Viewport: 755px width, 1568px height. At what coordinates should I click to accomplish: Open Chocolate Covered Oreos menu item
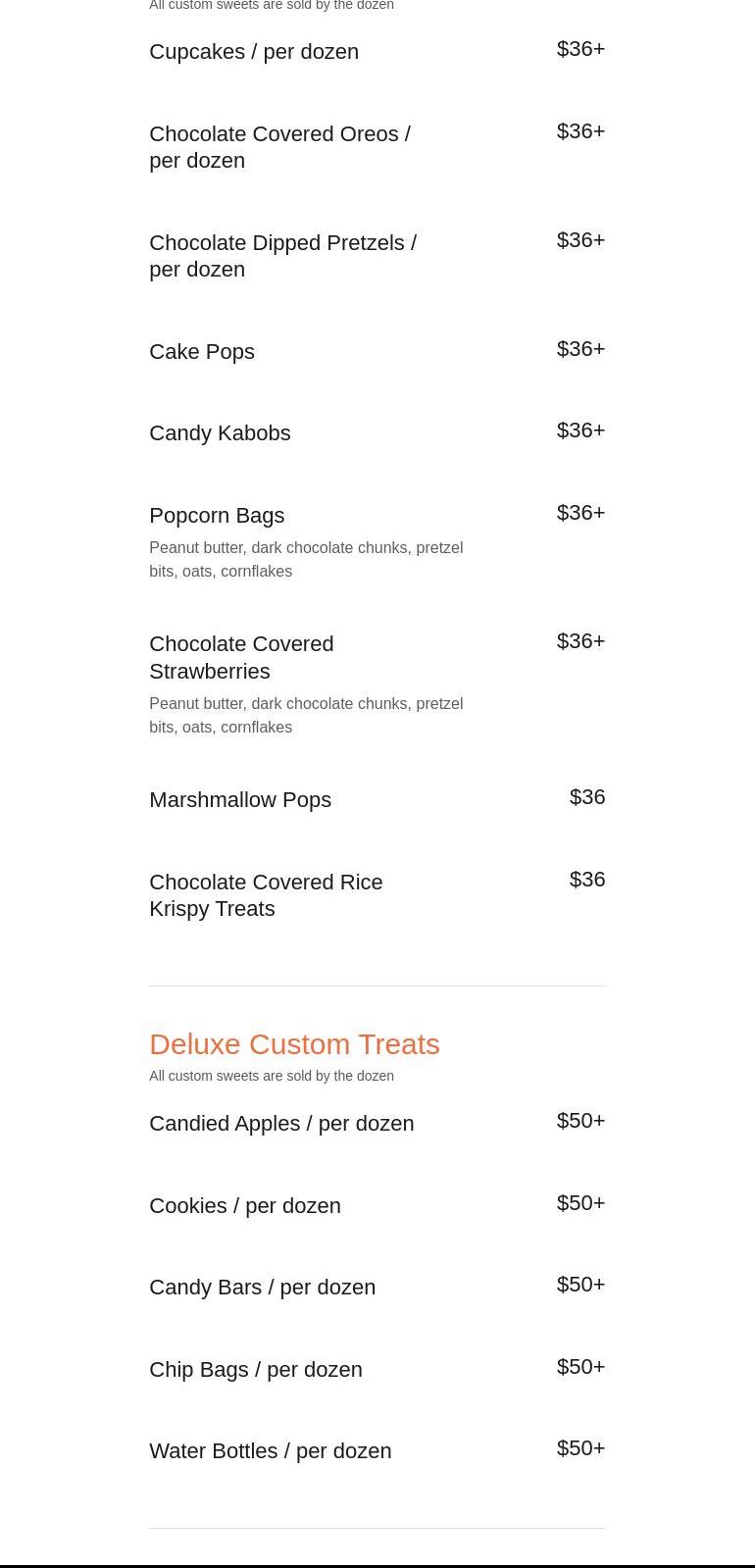(x=279, y=147)
